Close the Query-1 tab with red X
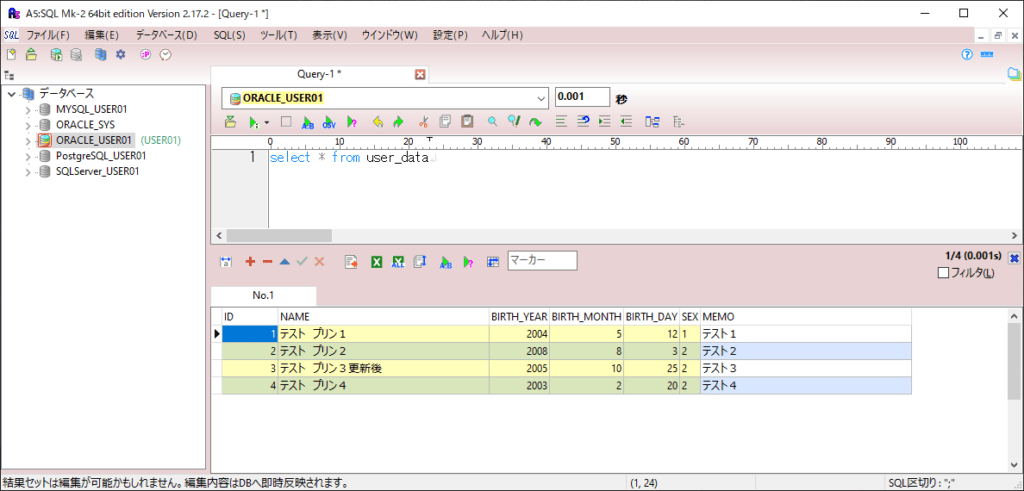This screenshot has width=1024, height=491. [420, 74]
